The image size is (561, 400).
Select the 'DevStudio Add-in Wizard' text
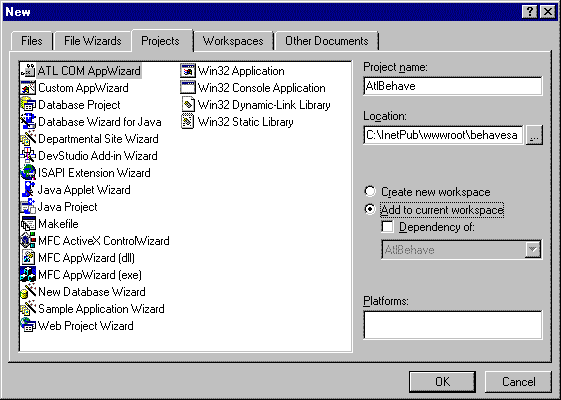tap(98, 156)
